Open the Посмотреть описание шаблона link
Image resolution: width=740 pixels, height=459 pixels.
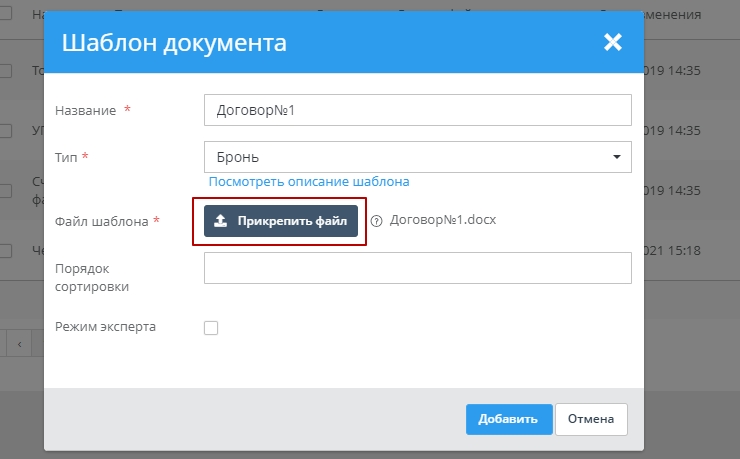[x=308, y=182]
